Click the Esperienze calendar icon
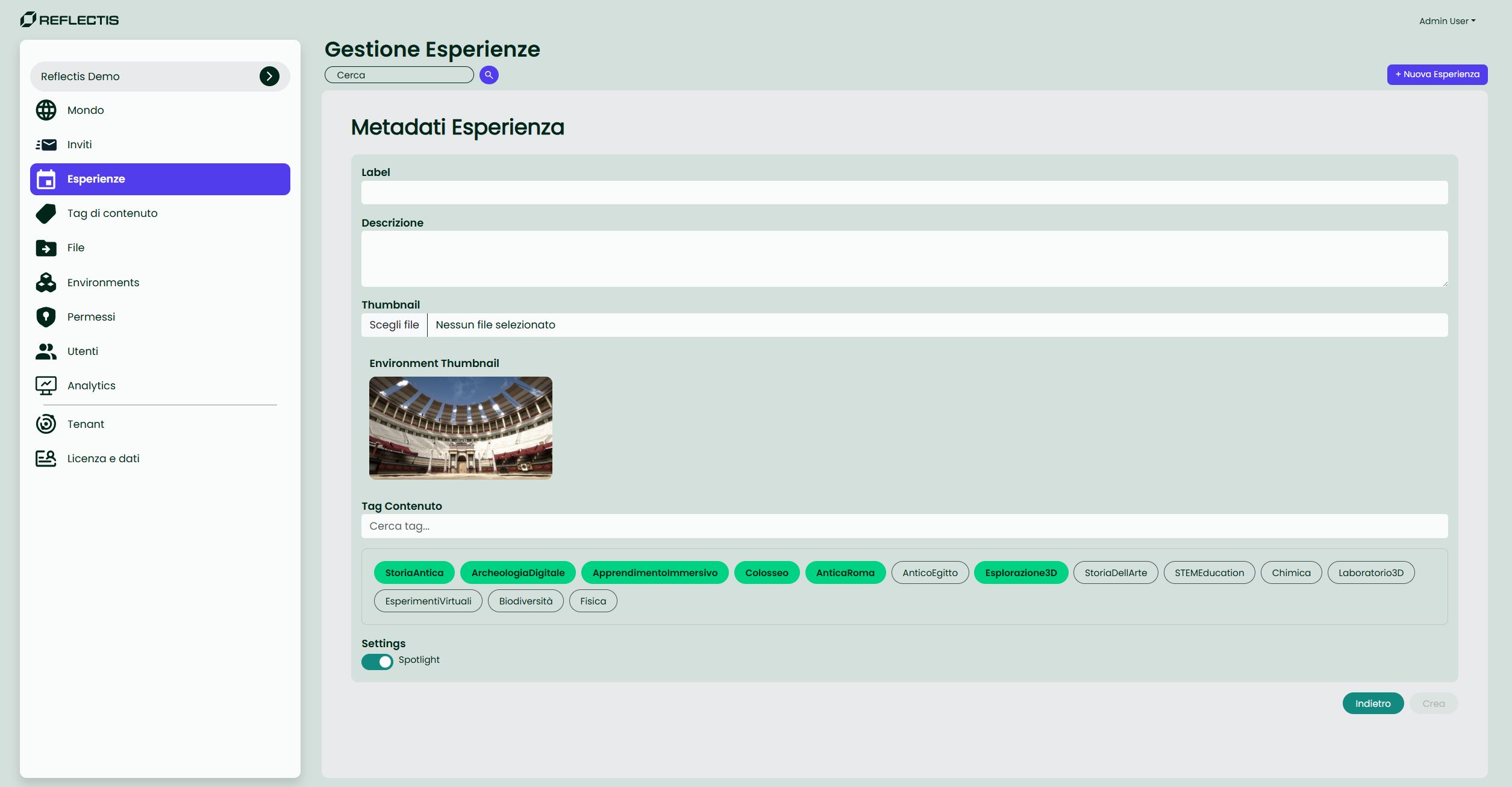This screenshot has width=1512, height=787. 46,179
